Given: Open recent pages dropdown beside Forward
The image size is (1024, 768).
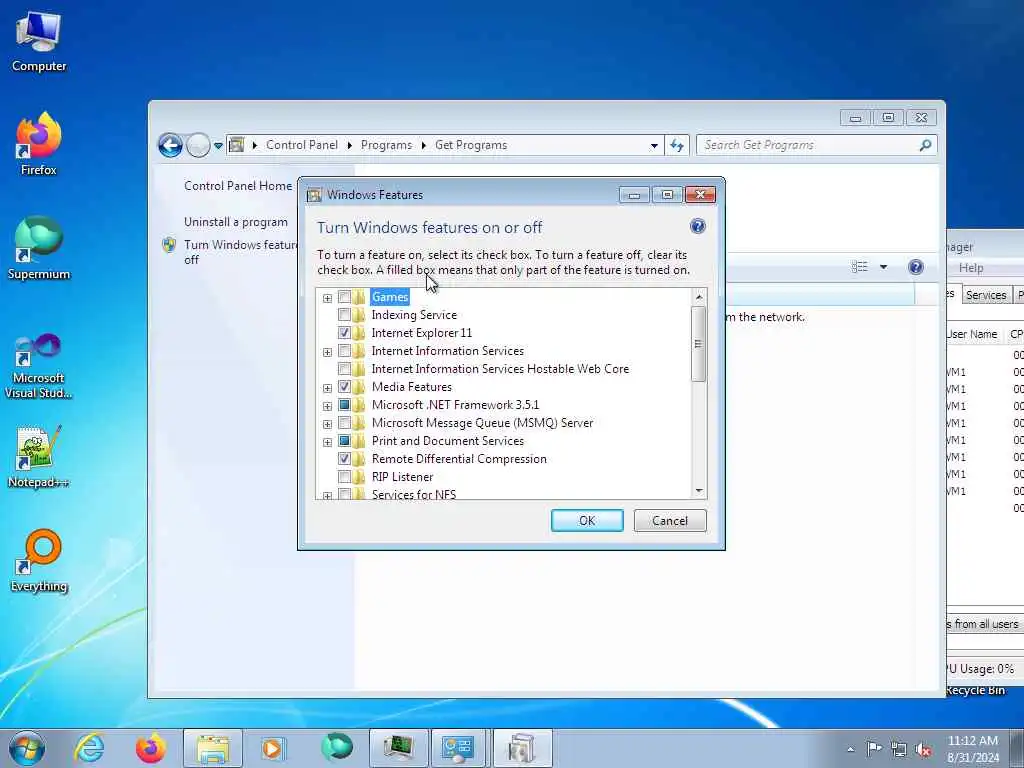Looking at the screenshot, I should (x=218, y=146).
